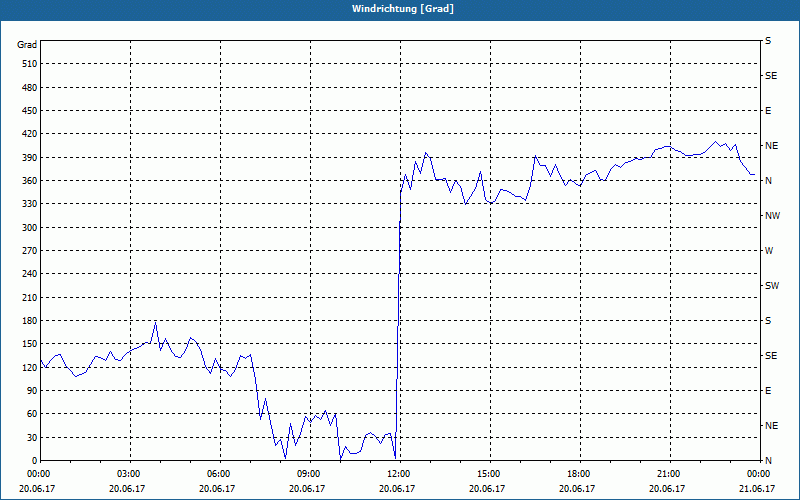Select the 330 tick on the Grad axis
800x500 pixels.
coord(30,204)
